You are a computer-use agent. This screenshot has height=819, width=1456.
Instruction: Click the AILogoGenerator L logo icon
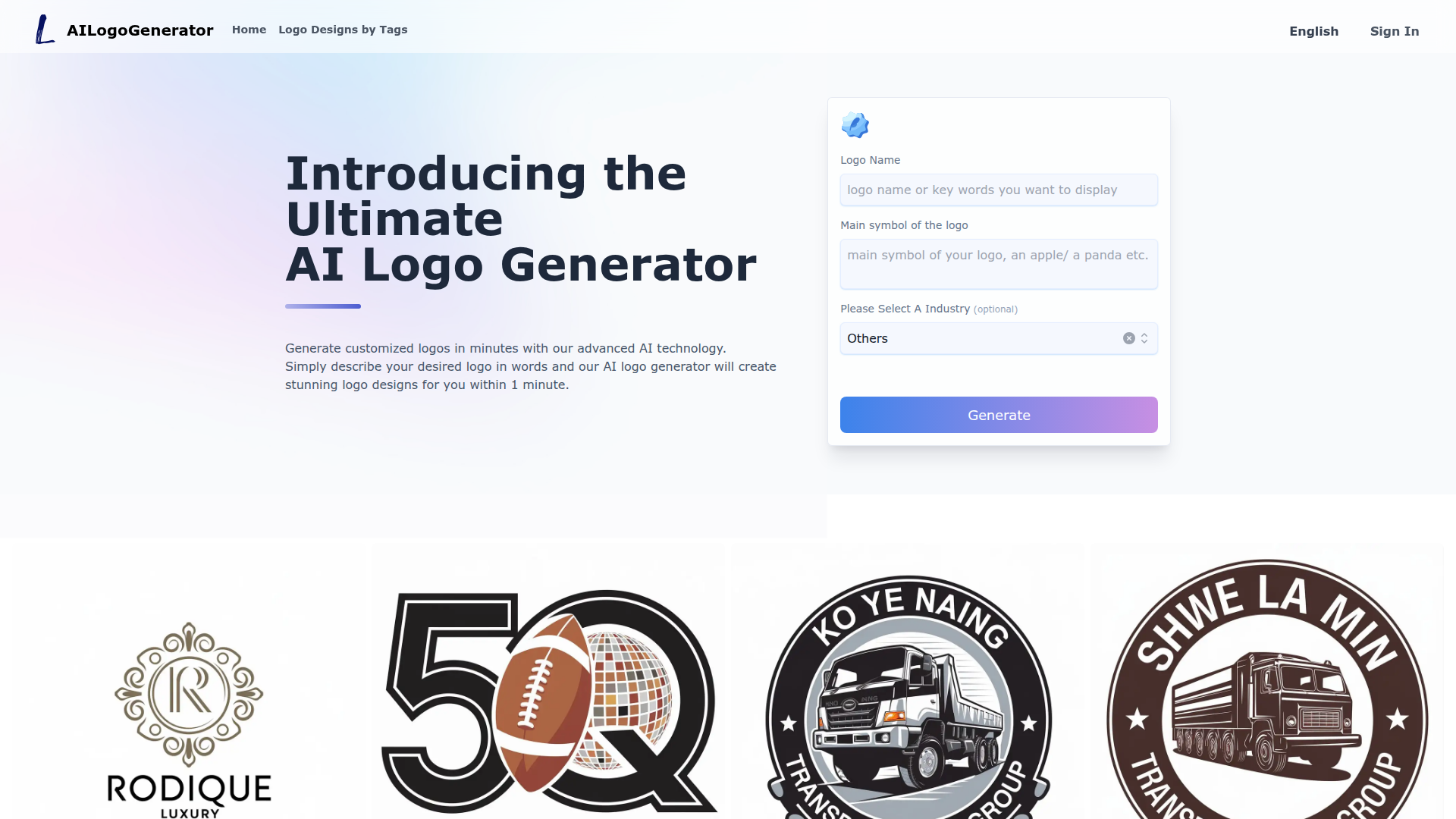pyautogui.click(x=45, y=30)
